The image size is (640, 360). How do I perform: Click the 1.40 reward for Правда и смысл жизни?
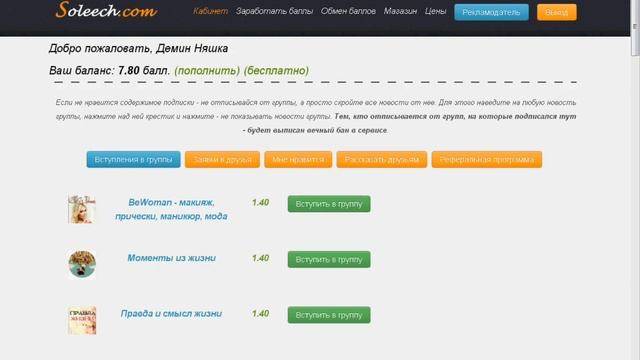click(260, 313)
